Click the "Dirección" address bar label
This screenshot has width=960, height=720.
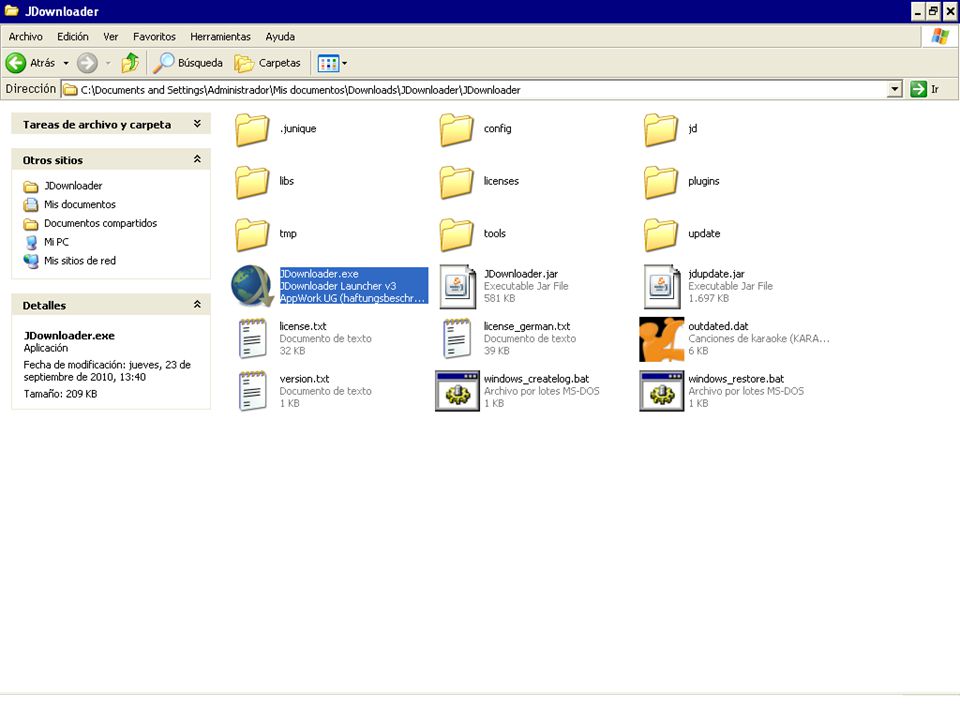tap(31, 89)
